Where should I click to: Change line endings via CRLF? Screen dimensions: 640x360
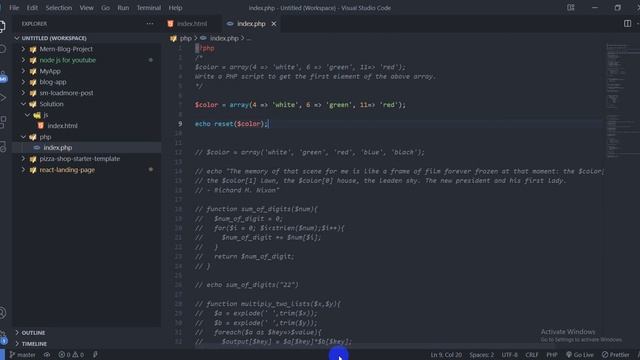click(x=532, y=355)
